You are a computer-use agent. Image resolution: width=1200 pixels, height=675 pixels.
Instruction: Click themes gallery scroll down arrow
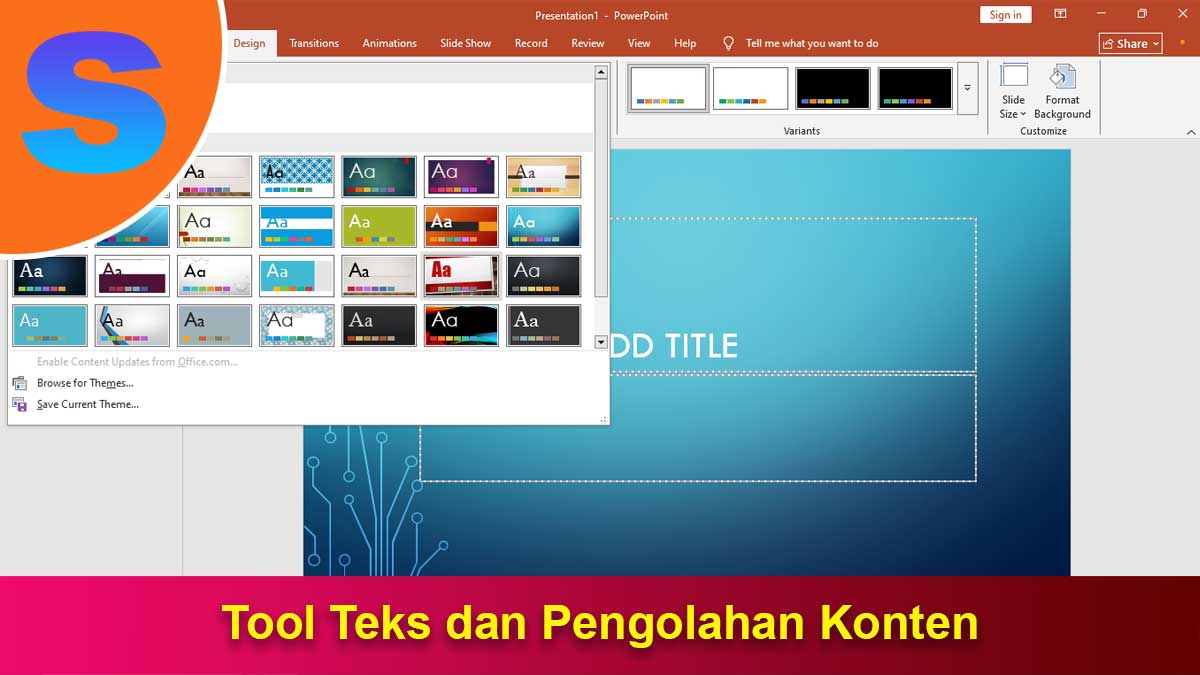pos(601,342)
